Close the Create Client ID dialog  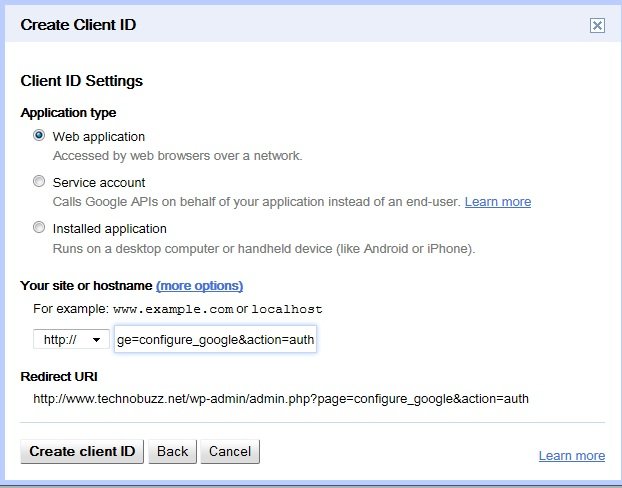tap(597, 26)
